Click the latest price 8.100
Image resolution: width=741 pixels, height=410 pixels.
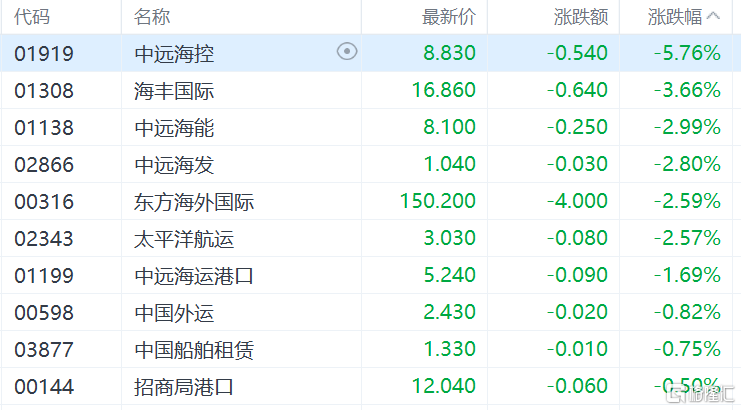(x=449, y=127)
